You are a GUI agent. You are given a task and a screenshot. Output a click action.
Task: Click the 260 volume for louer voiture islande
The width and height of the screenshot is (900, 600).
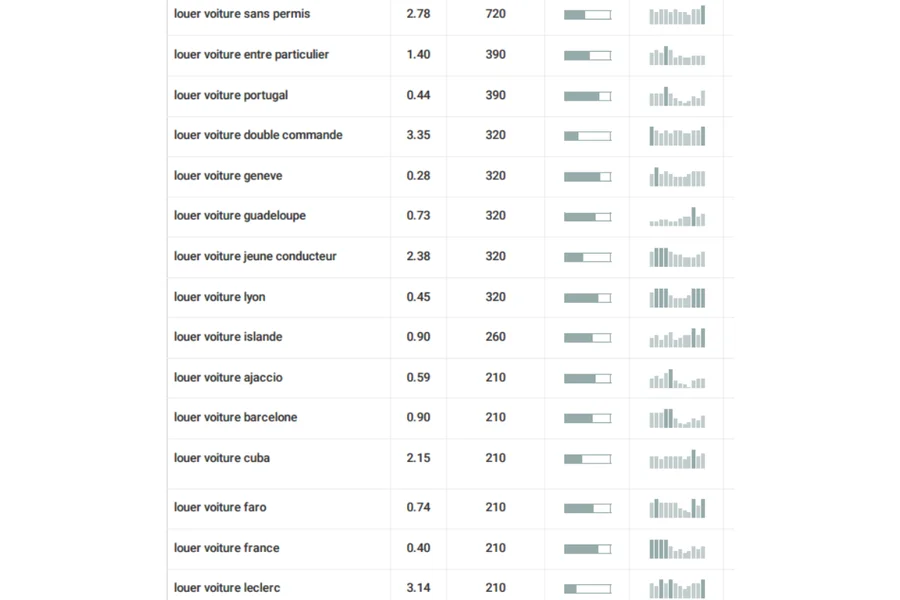pos(496,337)
